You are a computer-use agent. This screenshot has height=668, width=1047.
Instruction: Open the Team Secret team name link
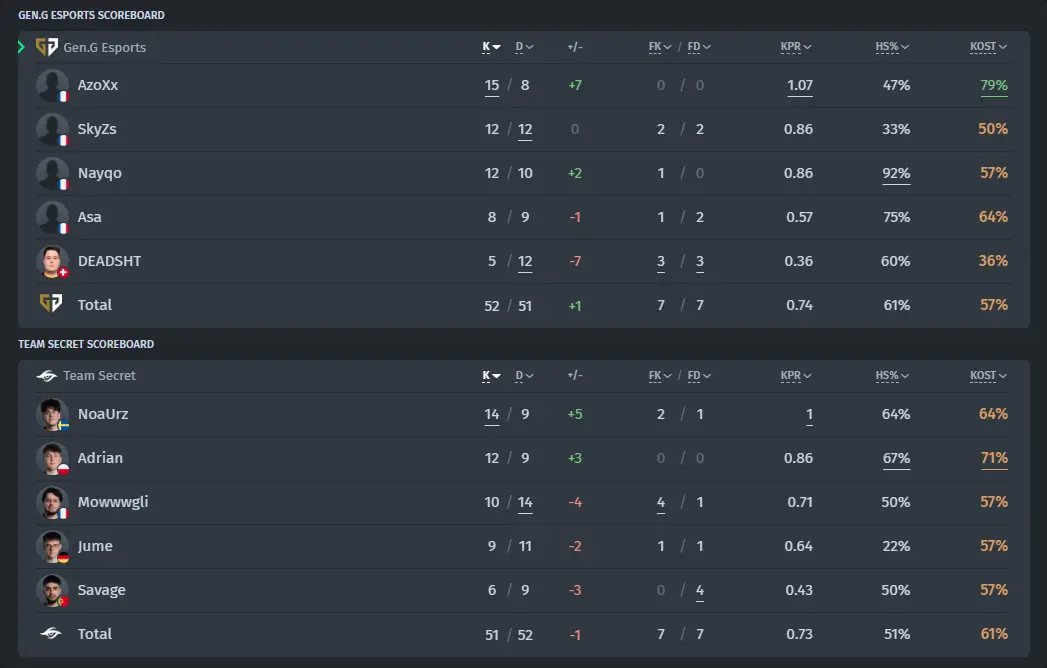(99, 375)
